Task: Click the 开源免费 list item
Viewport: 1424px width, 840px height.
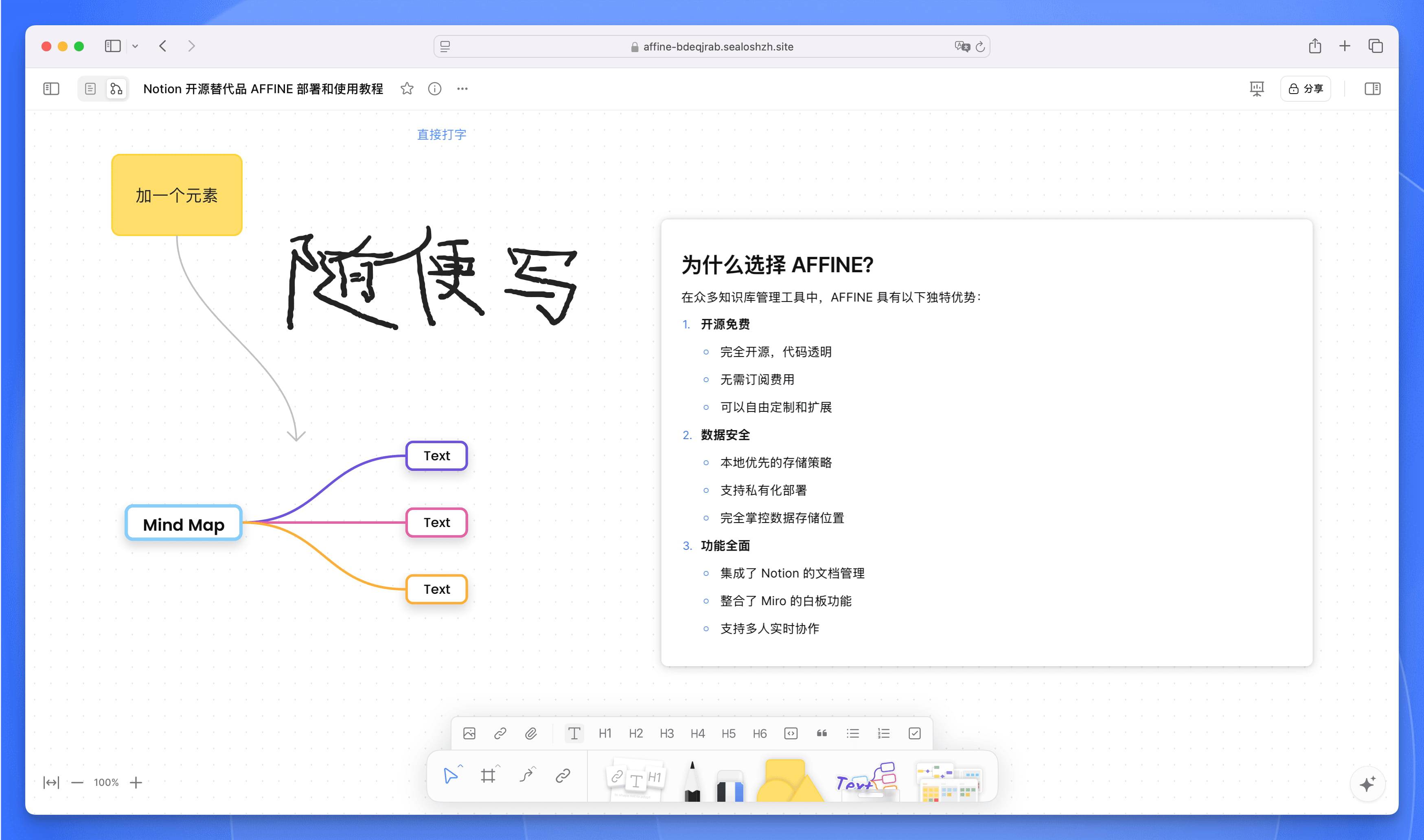Action: [x=725, y=324]
